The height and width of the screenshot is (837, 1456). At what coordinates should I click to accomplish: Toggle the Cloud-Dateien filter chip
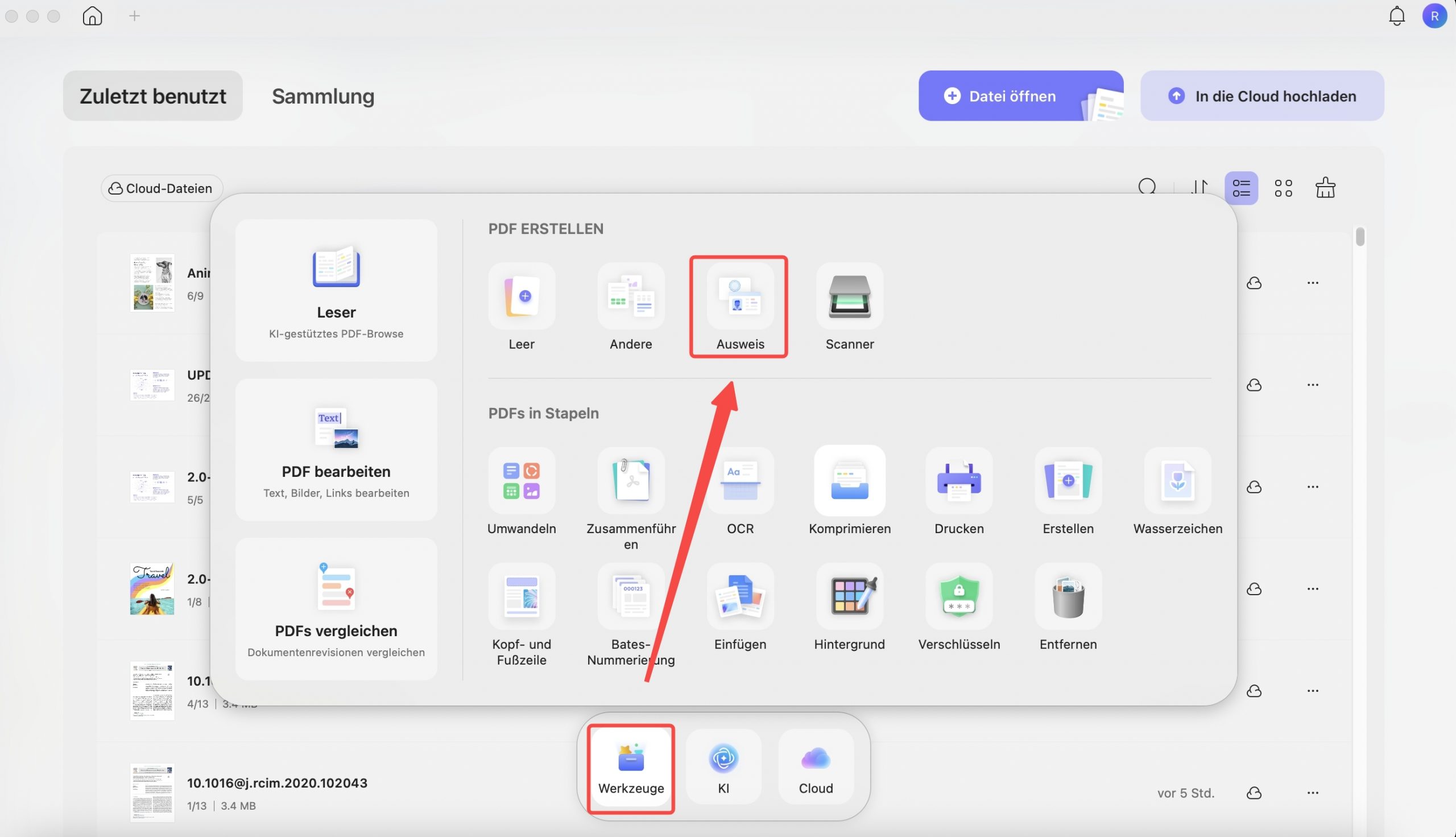[x=162, y=188]
